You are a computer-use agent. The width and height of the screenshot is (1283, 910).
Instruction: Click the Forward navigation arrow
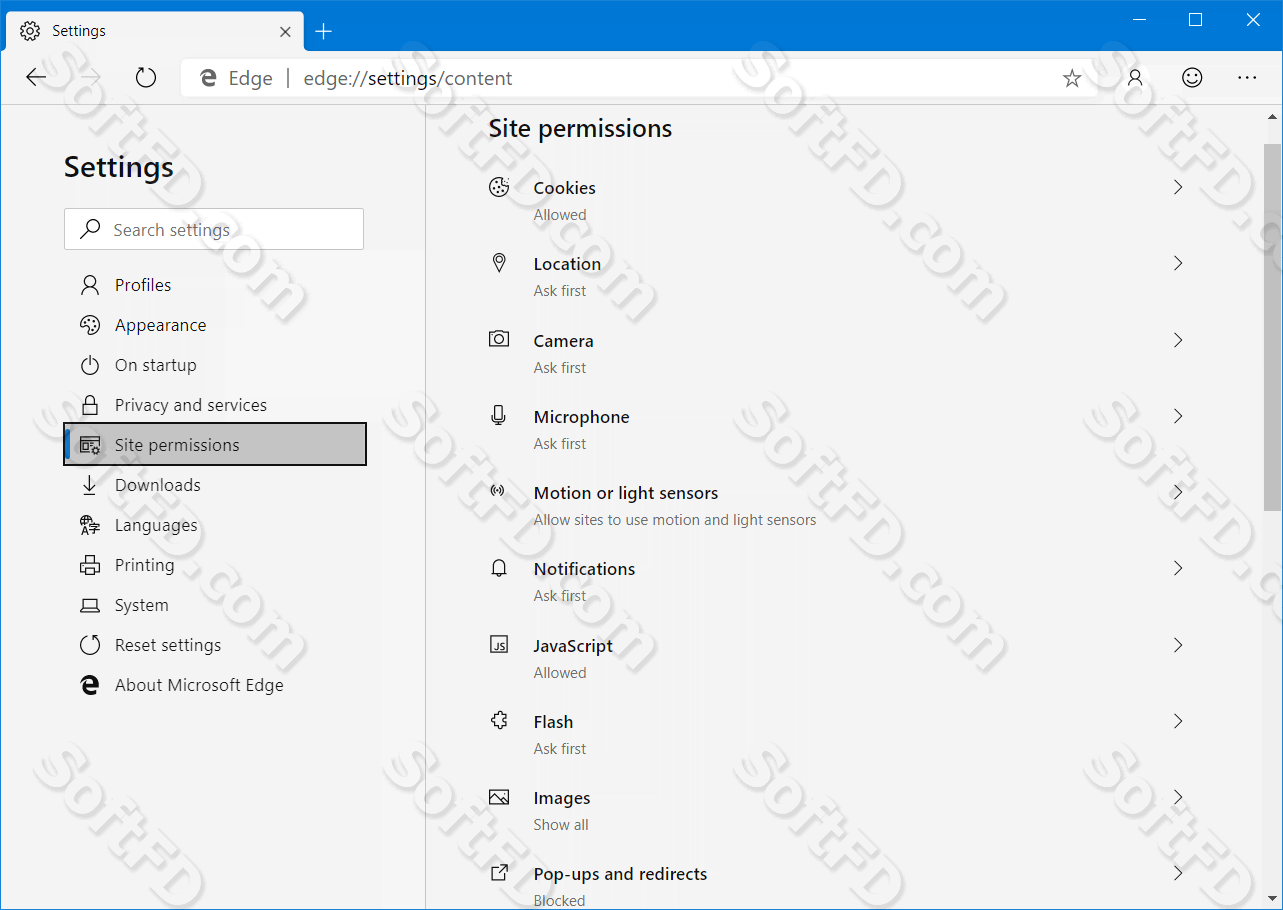click(x=91, y=78)
